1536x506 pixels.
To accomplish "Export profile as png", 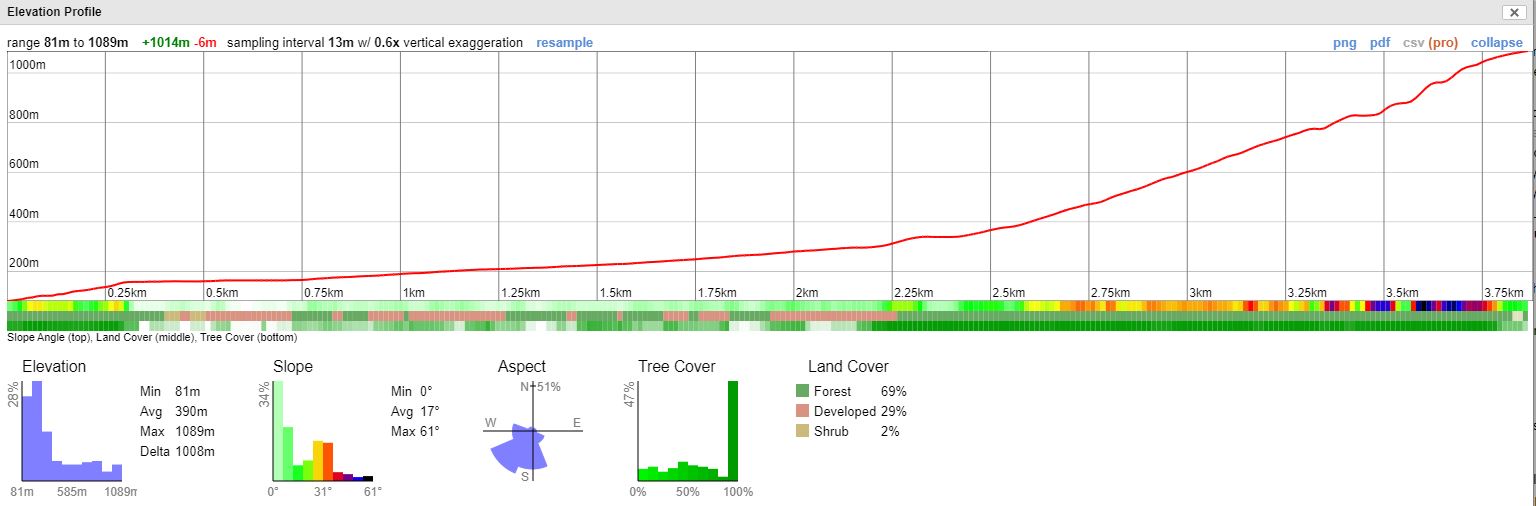I will point(1345,43).
